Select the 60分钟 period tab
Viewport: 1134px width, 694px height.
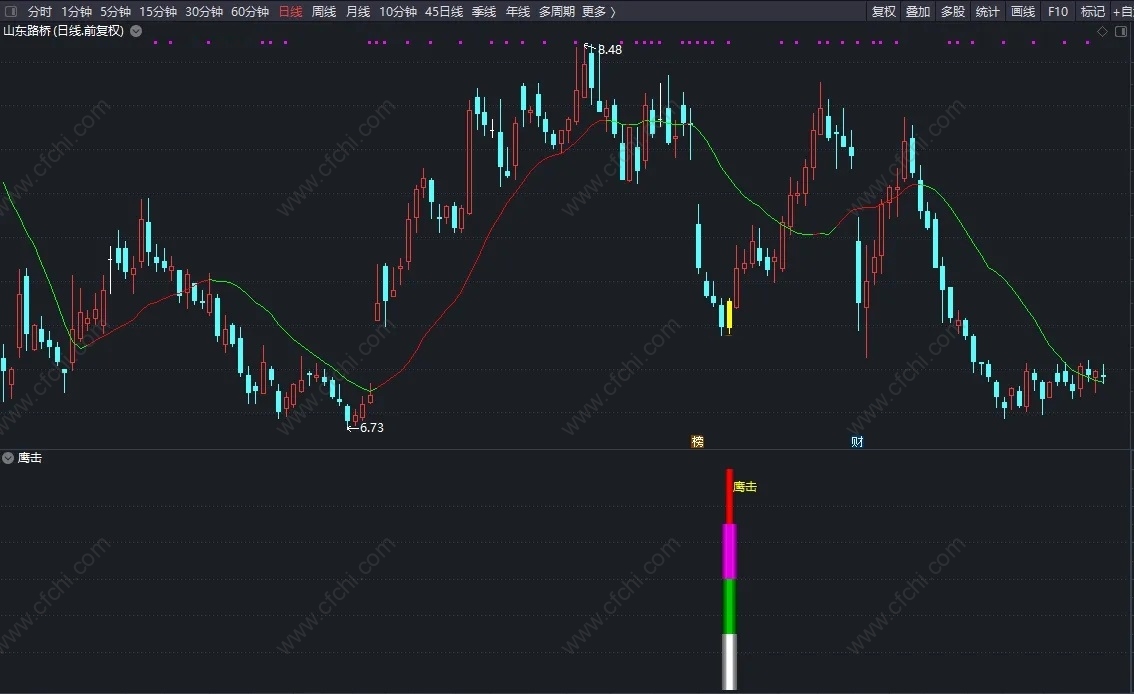pos(250,12)
